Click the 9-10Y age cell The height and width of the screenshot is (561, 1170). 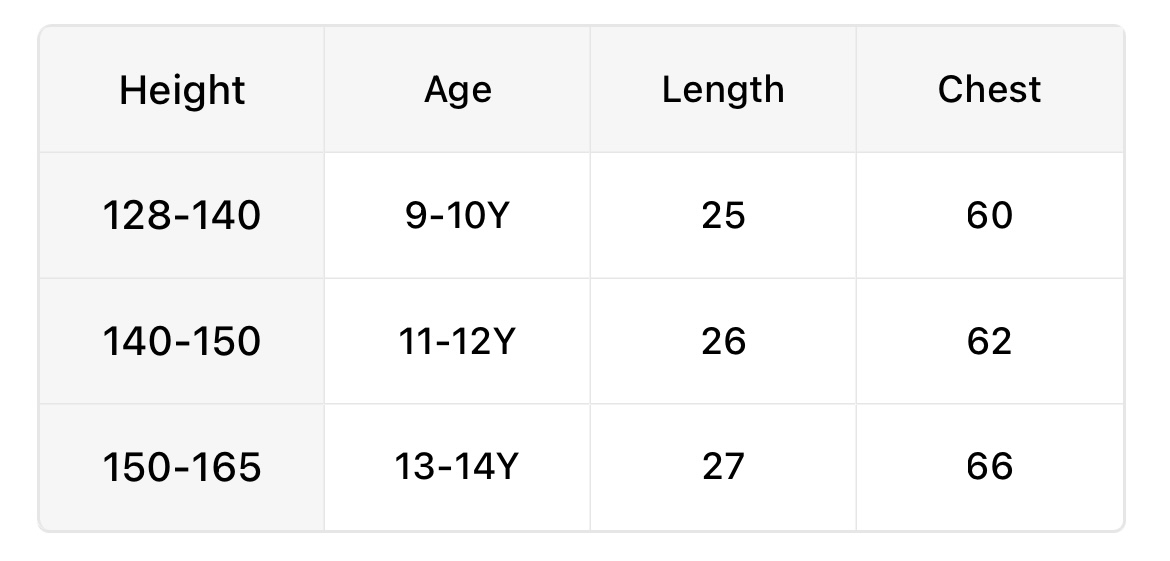[458, 216]
